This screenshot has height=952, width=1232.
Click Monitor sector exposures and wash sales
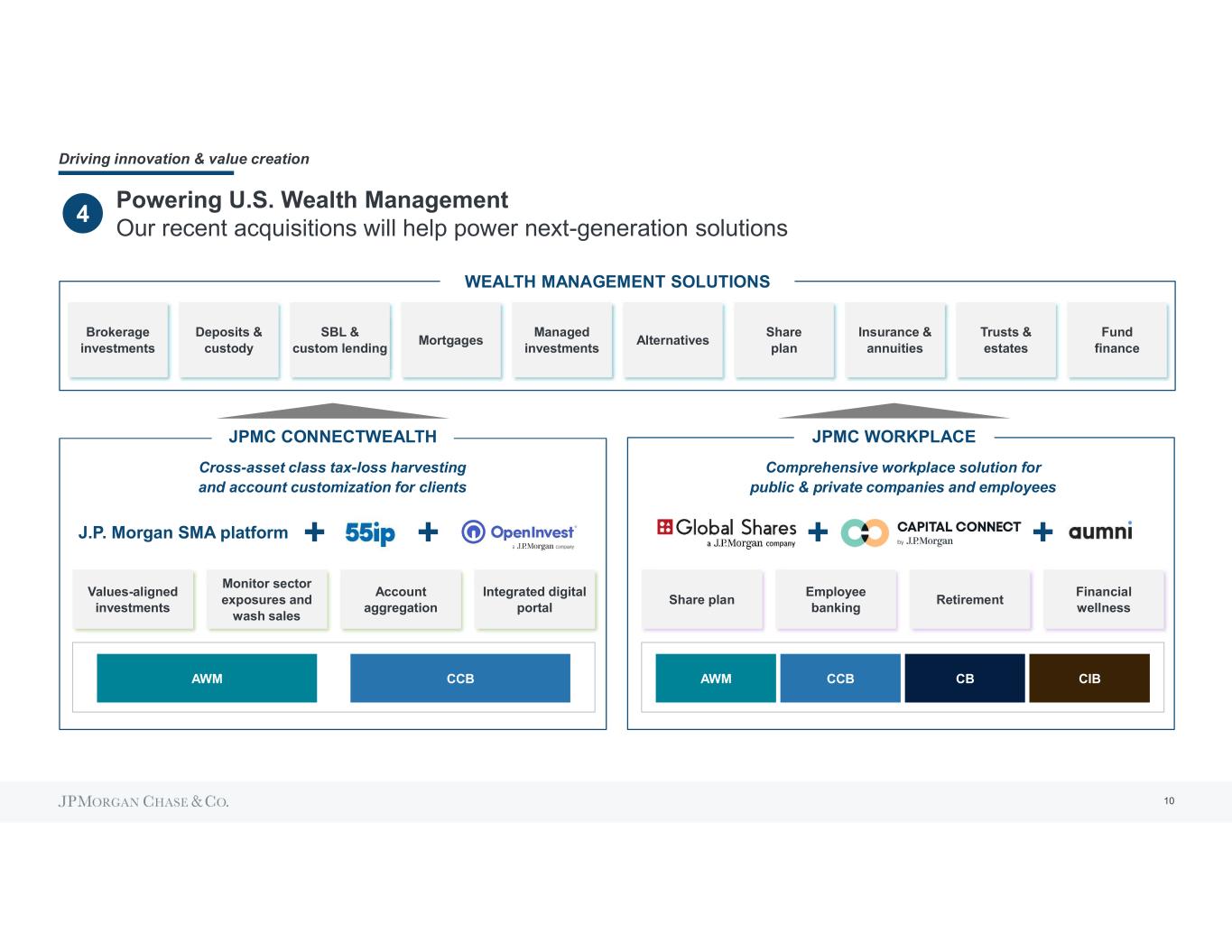click(266, 600)
